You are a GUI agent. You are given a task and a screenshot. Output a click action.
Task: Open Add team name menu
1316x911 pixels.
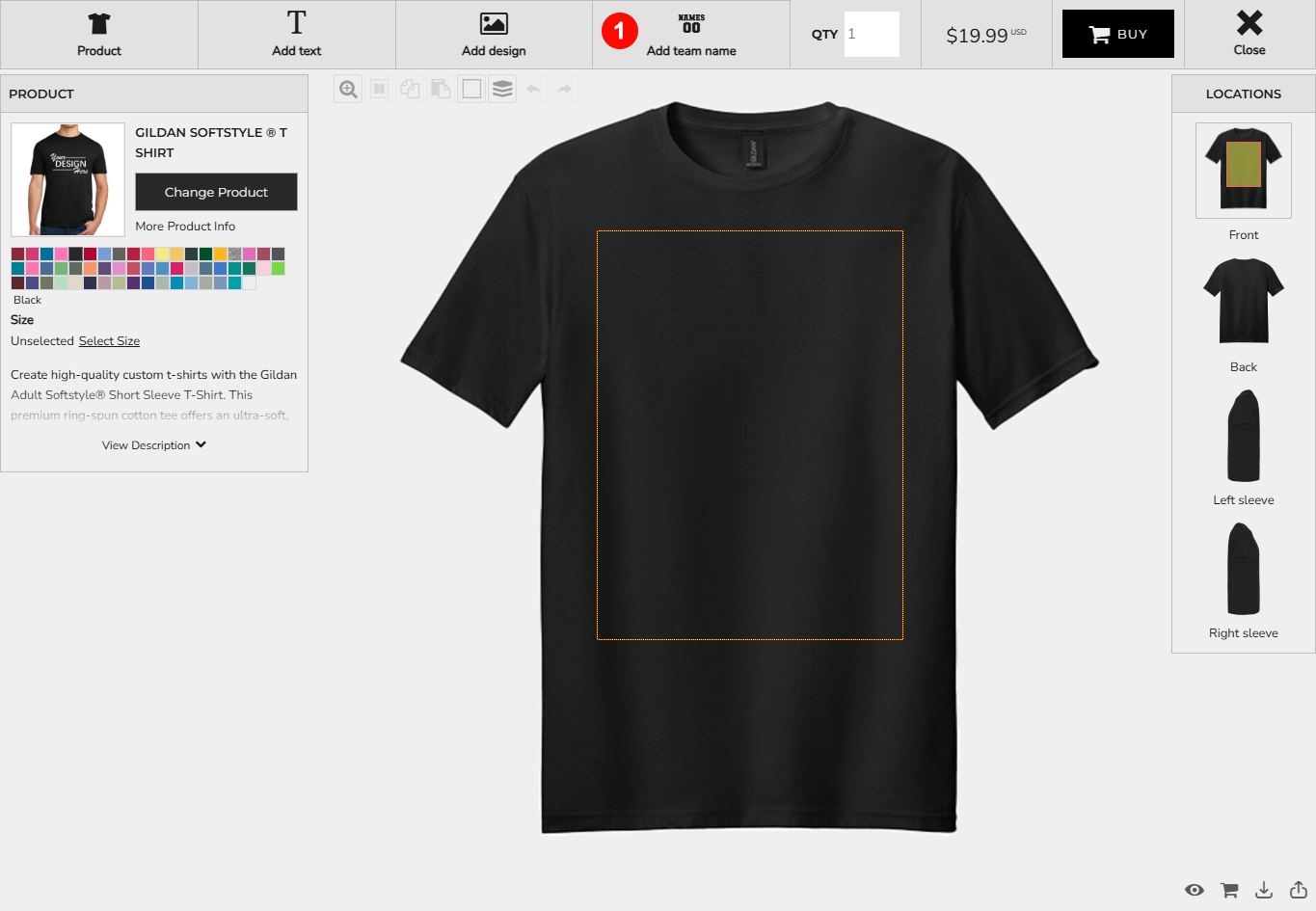tap(691, 35)
